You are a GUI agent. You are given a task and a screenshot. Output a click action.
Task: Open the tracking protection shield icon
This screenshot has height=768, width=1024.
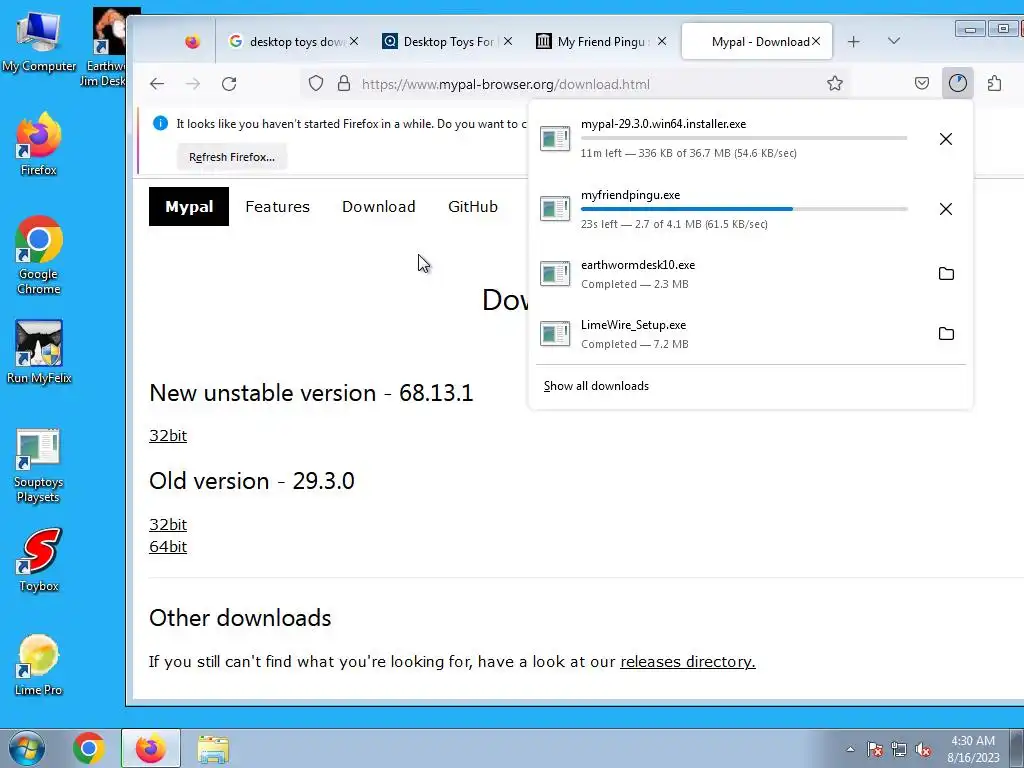click(x=316, y=84)
